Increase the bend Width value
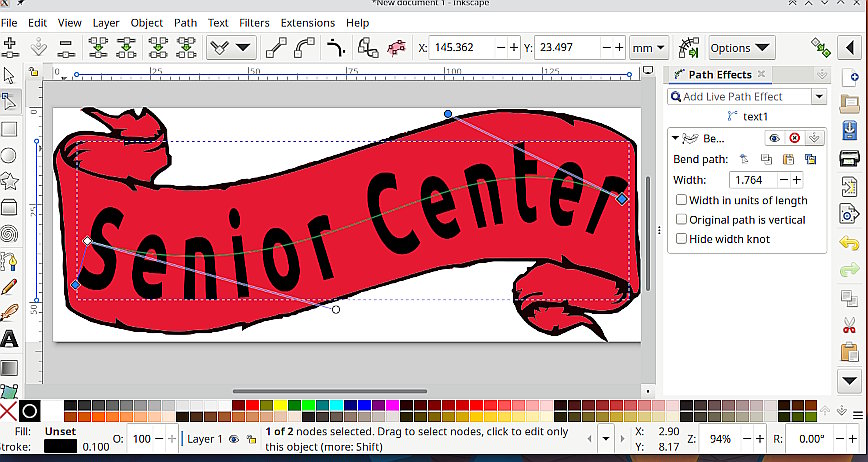The width and height of the screenshot is (868, 462). 797,180
